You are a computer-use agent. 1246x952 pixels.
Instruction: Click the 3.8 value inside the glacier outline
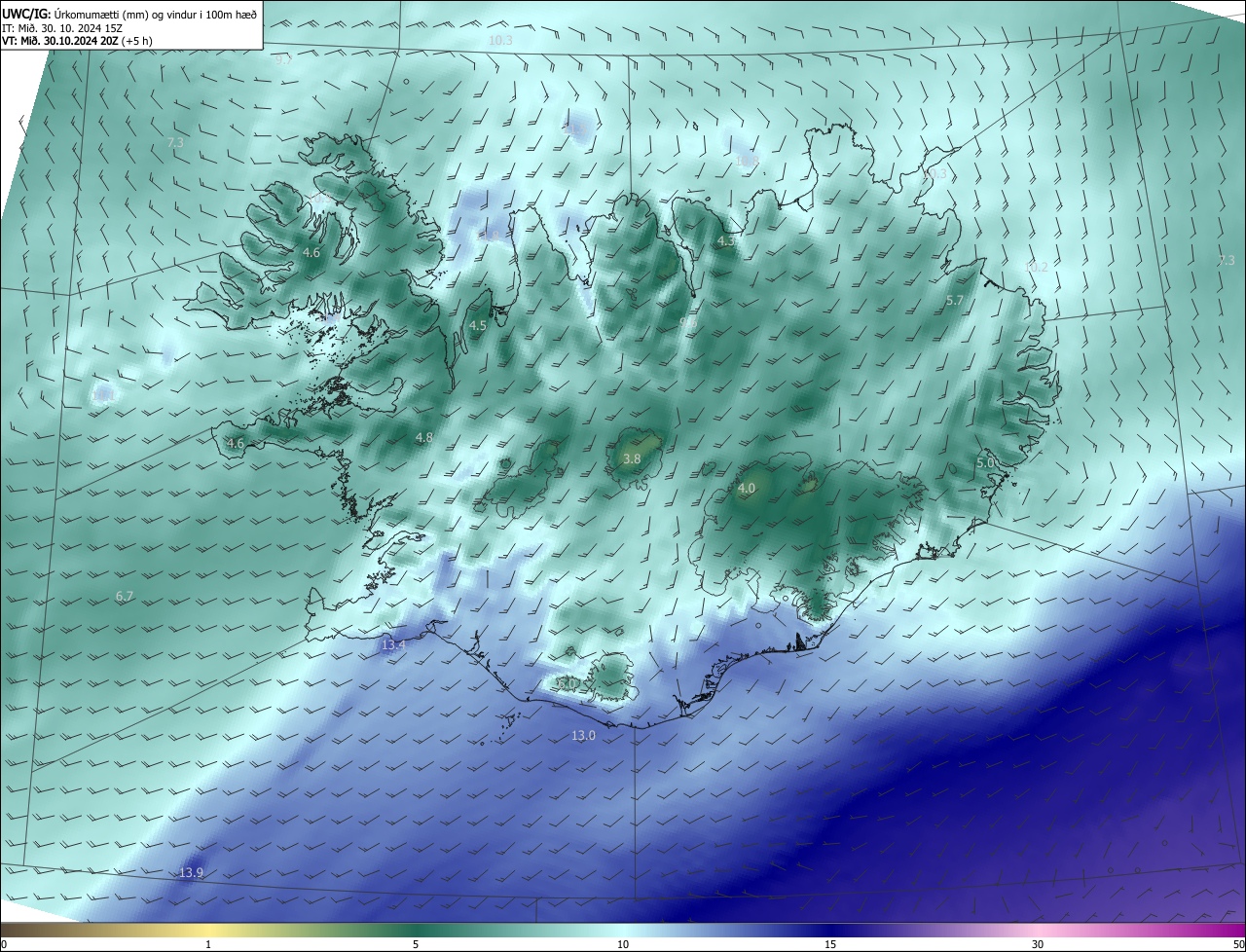pos(632,458)
